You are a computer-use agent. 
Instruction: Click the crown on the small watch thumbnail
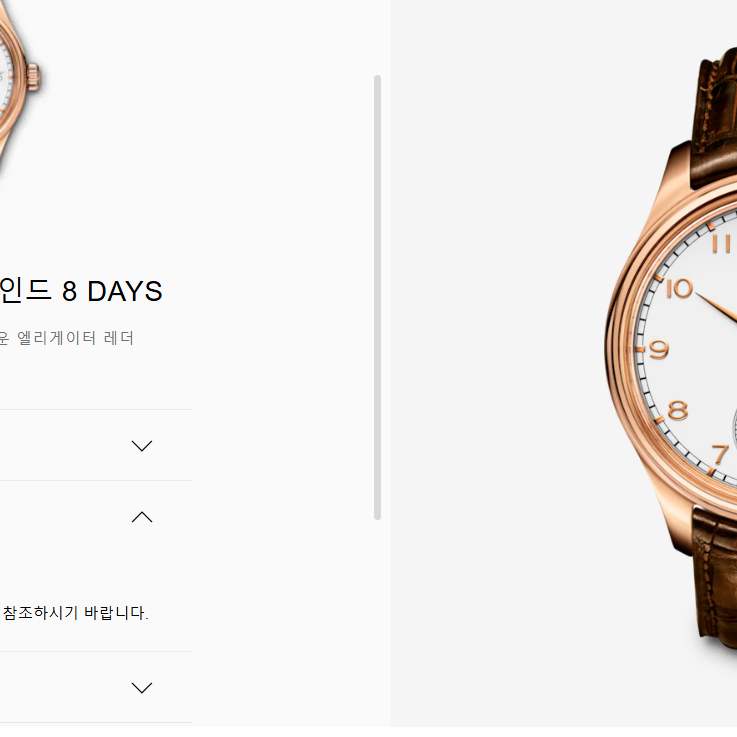[33, 77]
